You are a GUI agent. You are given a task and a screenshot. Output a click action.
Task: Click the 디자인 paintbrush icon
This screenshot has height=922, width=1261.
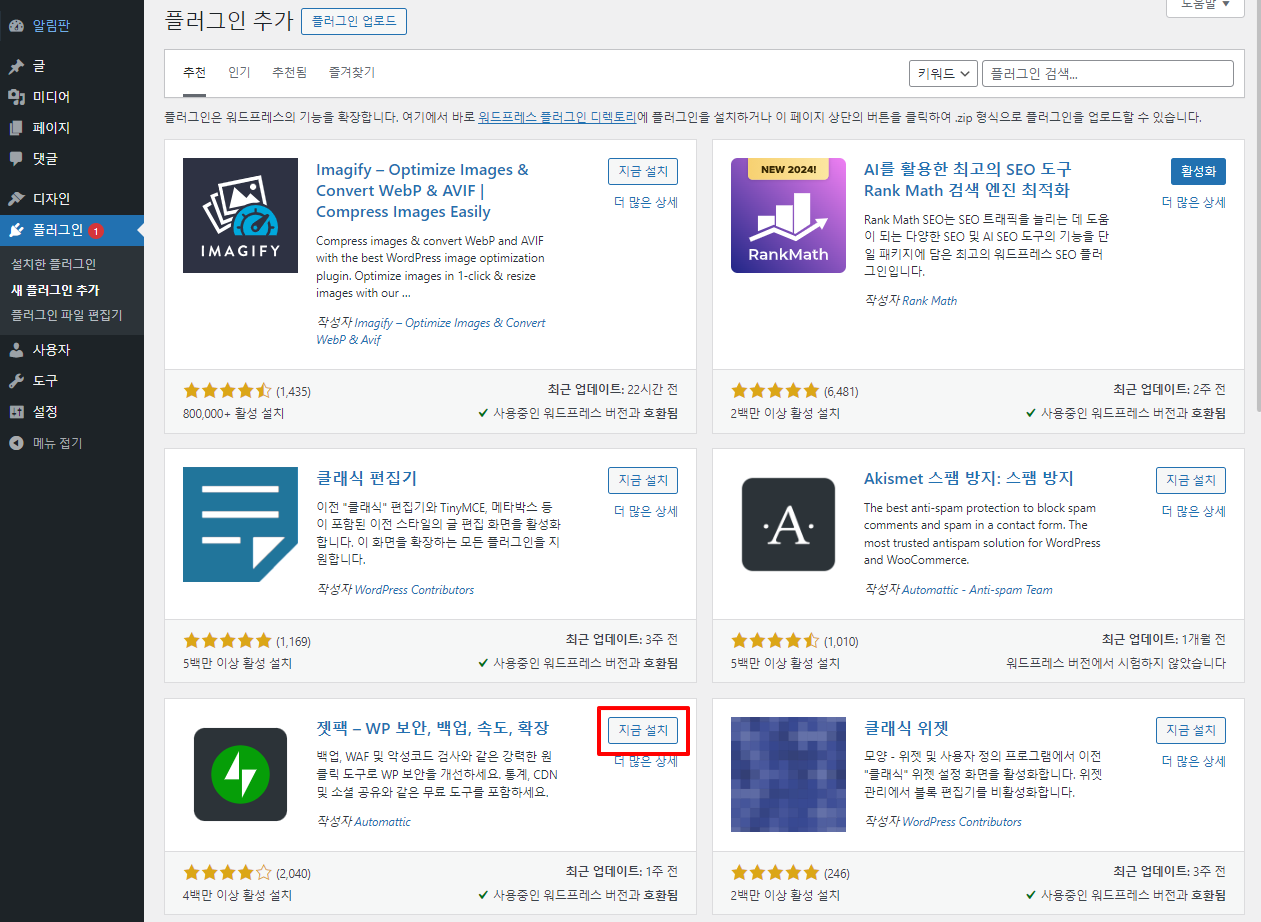pyautogui.click(x=16, y=199)
